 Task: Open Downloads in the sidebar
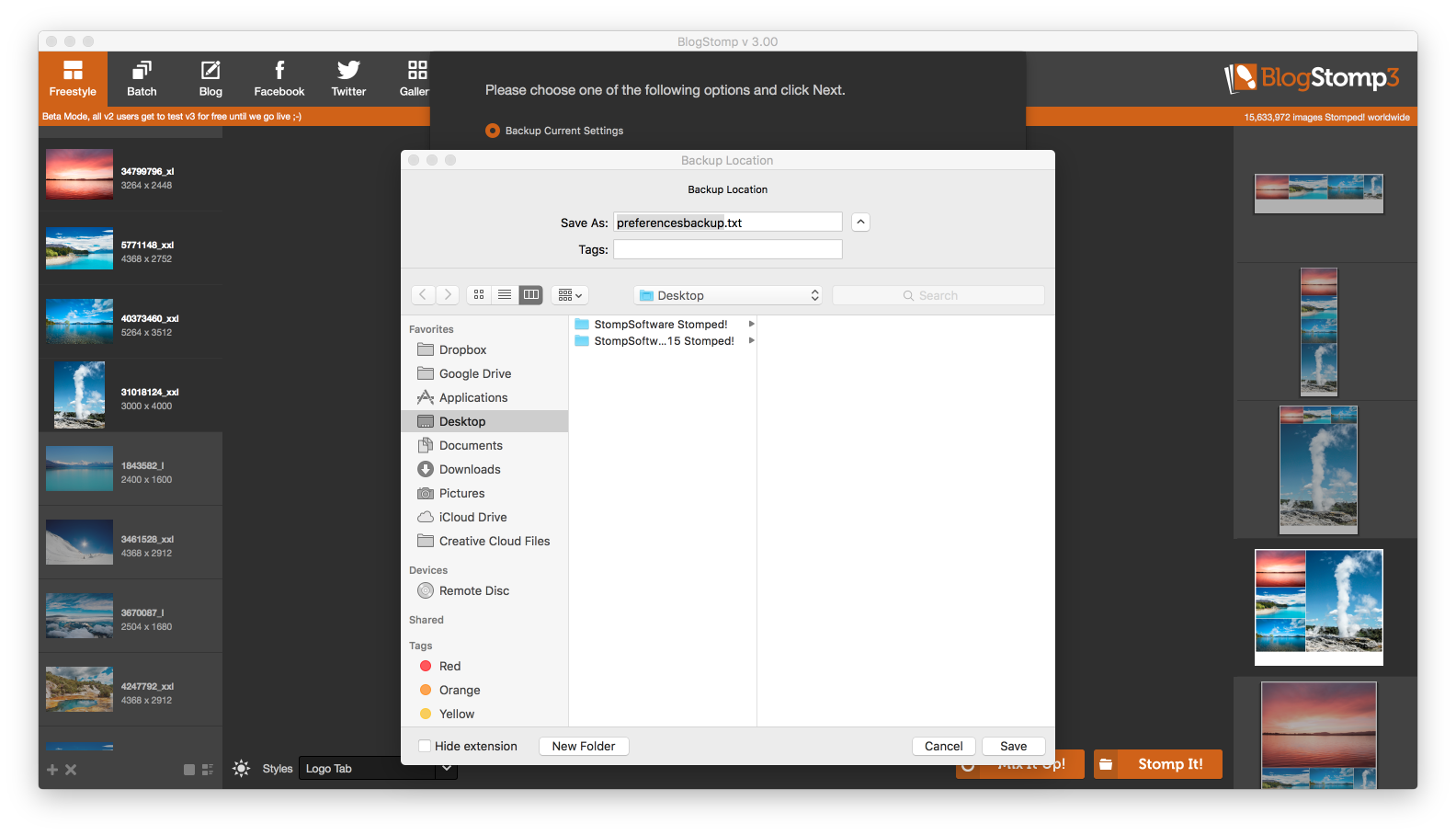[x=485, y=469]
